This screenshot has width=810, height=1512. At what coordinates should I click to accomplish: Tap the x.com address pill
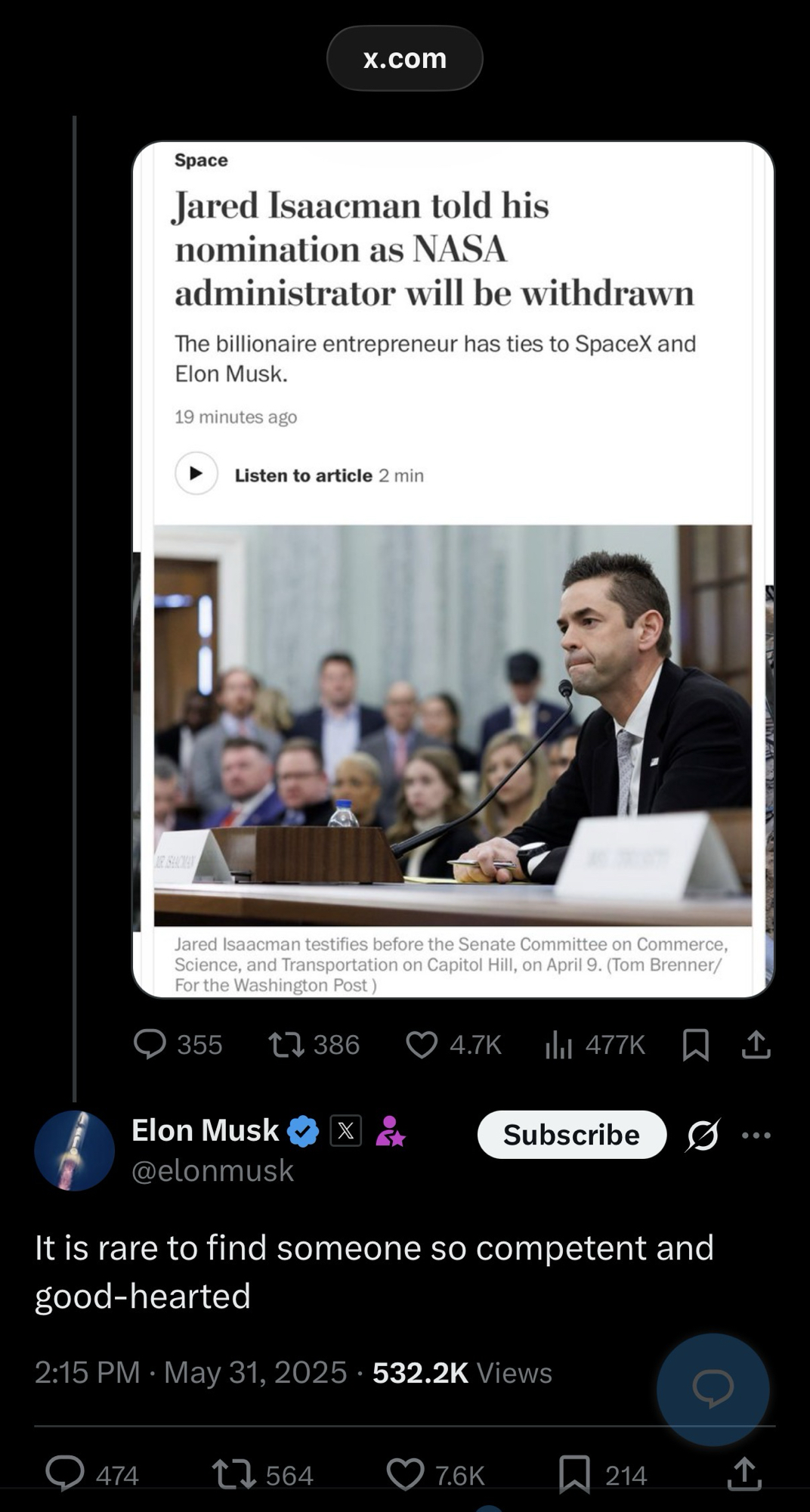(x=404, y=58)
